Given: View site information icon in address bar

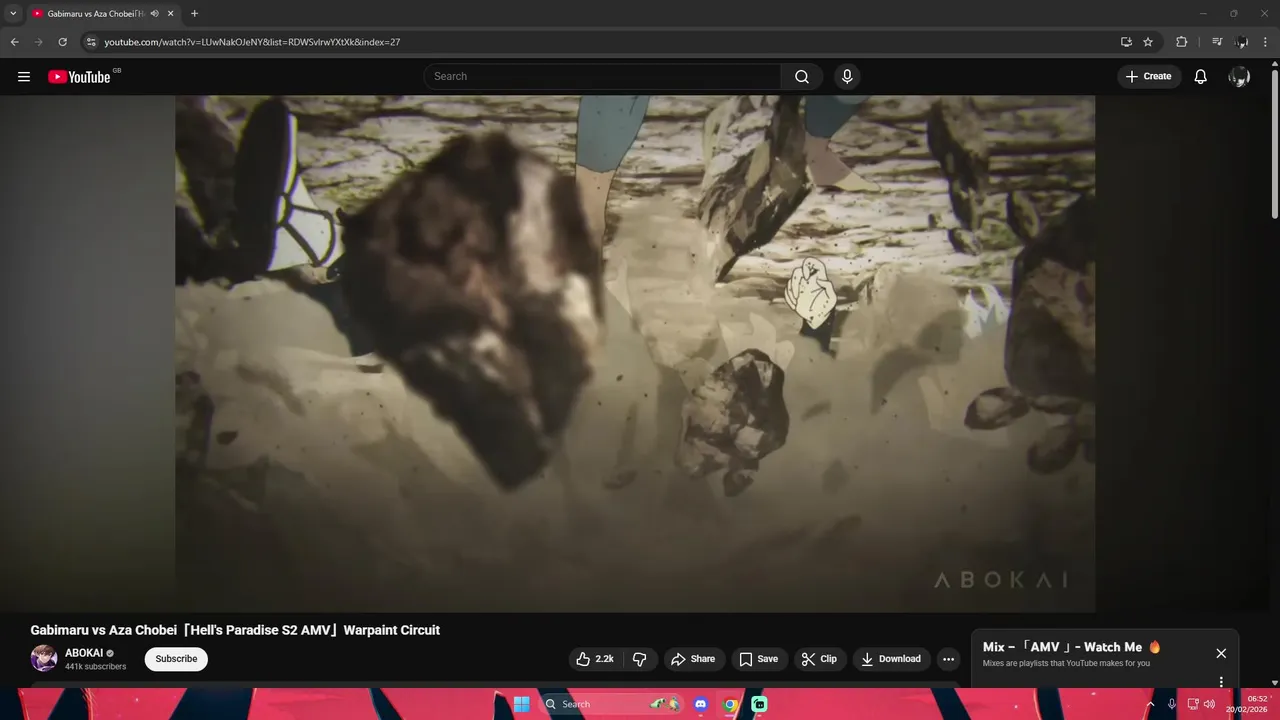Looking at the screenshot, I should tap(91, 42).
